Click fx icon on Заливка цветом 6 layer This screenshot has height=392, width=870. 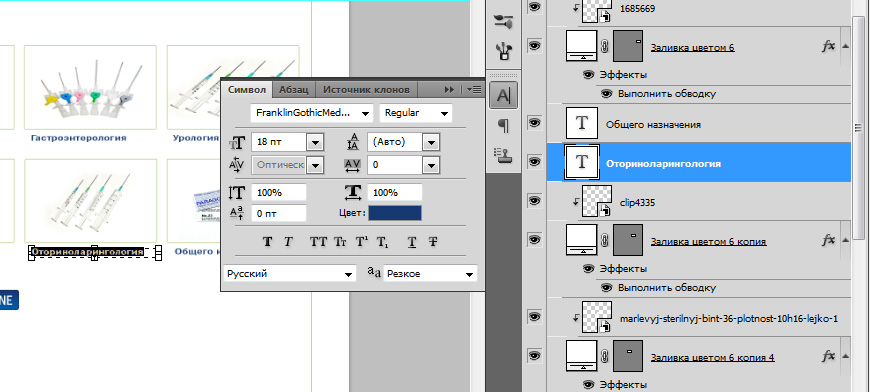(x=828, y=47)
